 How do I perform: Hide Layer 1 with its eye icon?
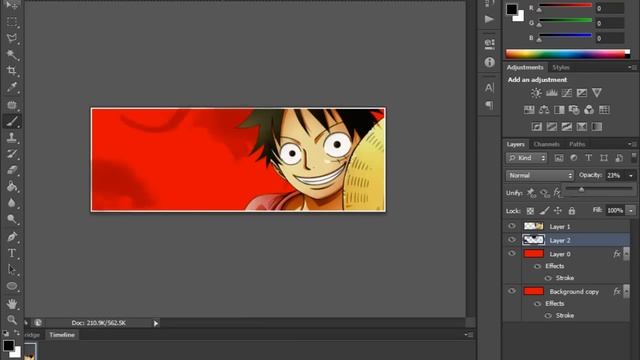pos(512,226)
